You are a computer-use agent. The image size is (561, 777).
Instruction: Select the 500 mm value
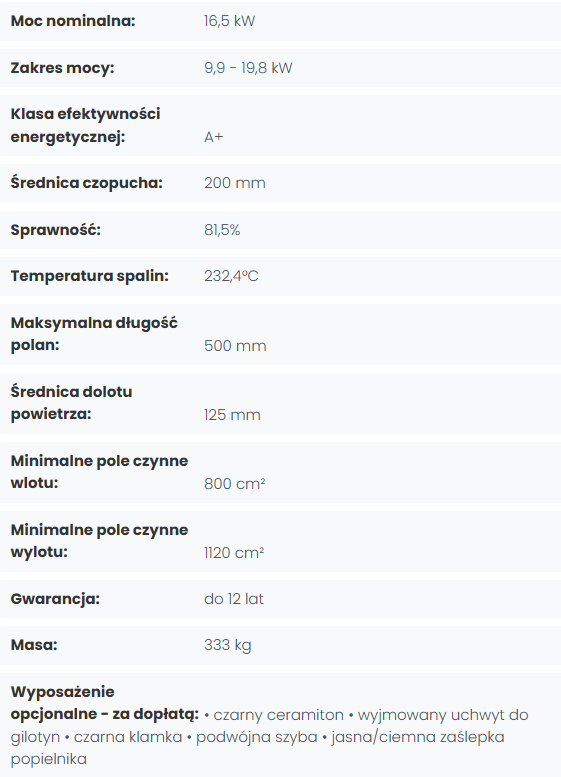(235, 345)
